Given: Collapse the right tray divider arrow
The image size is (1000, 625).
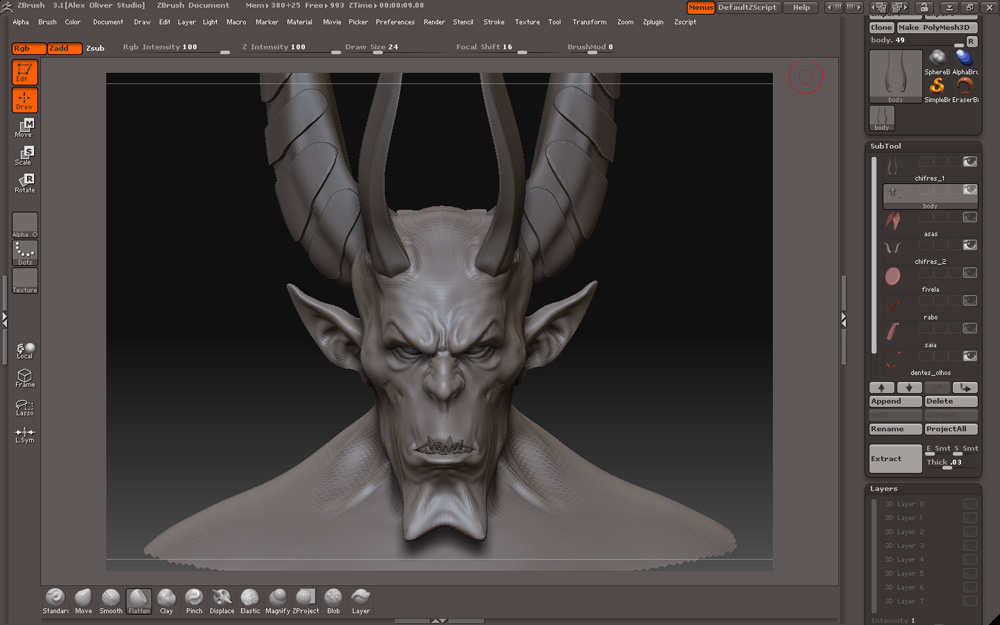Looking at the screenshot, I should [843, 320].
